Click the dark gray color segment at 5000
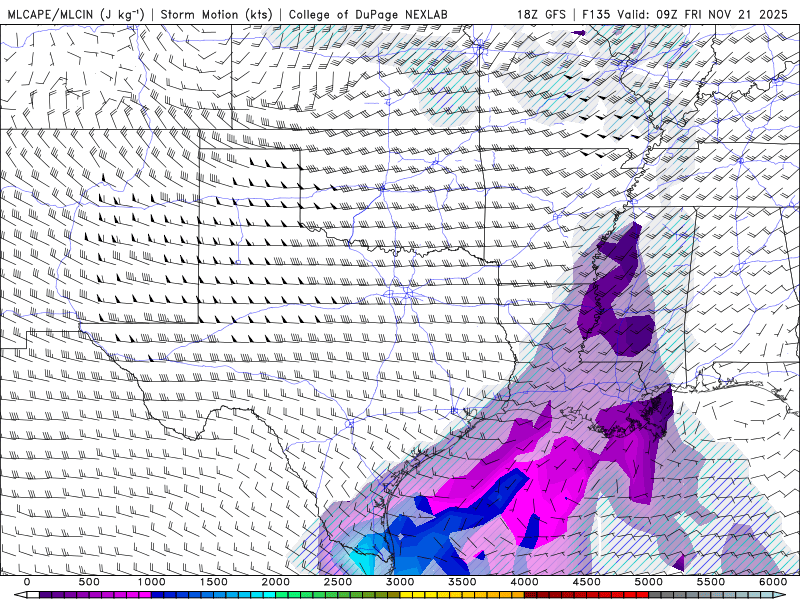The width and height of the screenshot is (800, 600). tap(655, 595)
